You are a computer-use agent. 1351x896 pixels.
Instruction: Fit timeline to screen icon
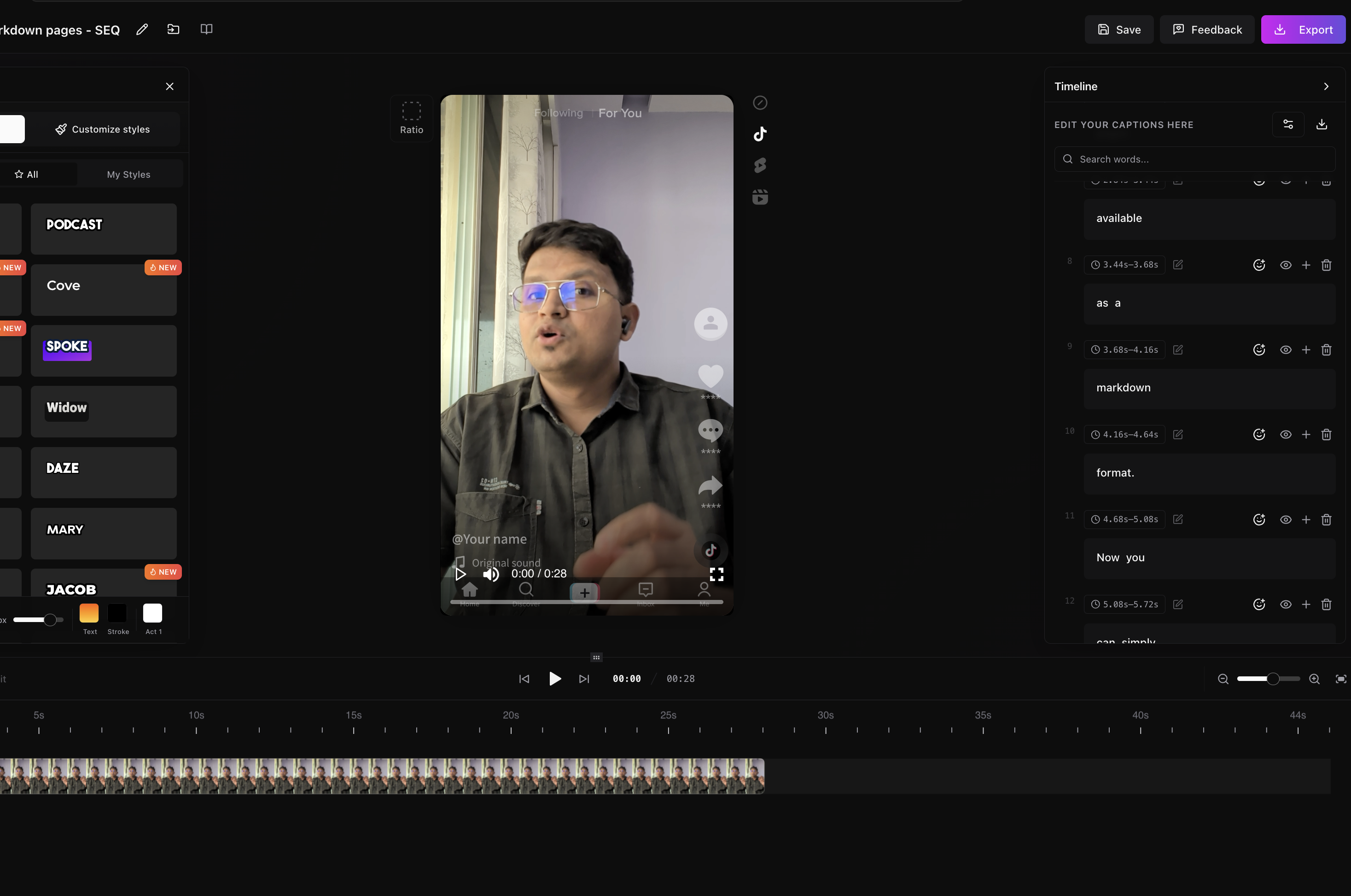pos(1341,679)
